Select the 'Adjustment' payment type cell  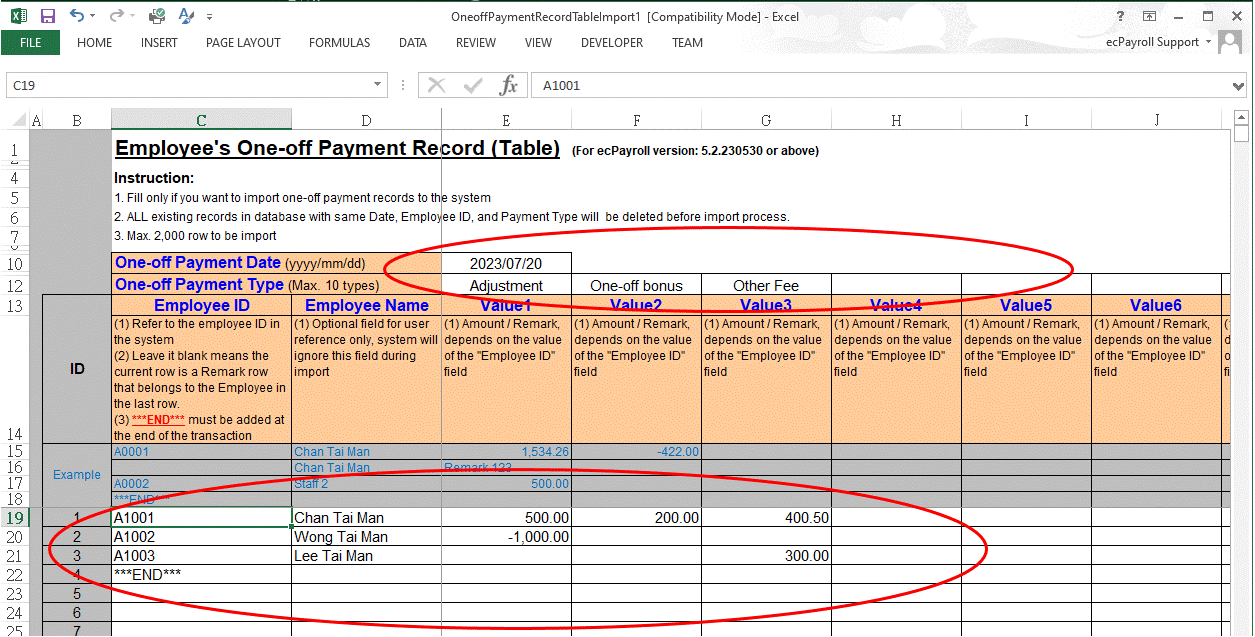tap(506, 285)
